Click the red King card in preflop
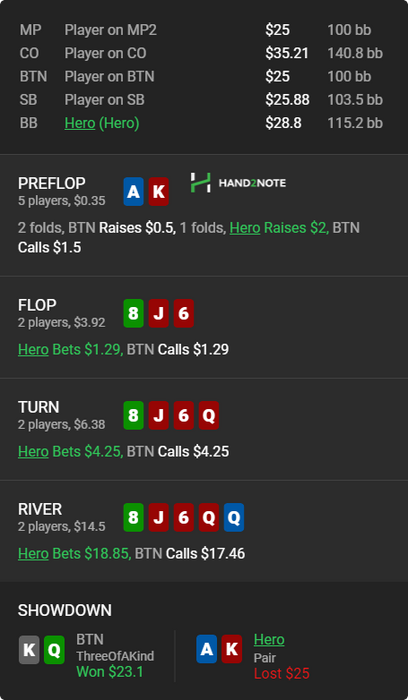This screenshot has height=700, width=408. tap(158, 192)
